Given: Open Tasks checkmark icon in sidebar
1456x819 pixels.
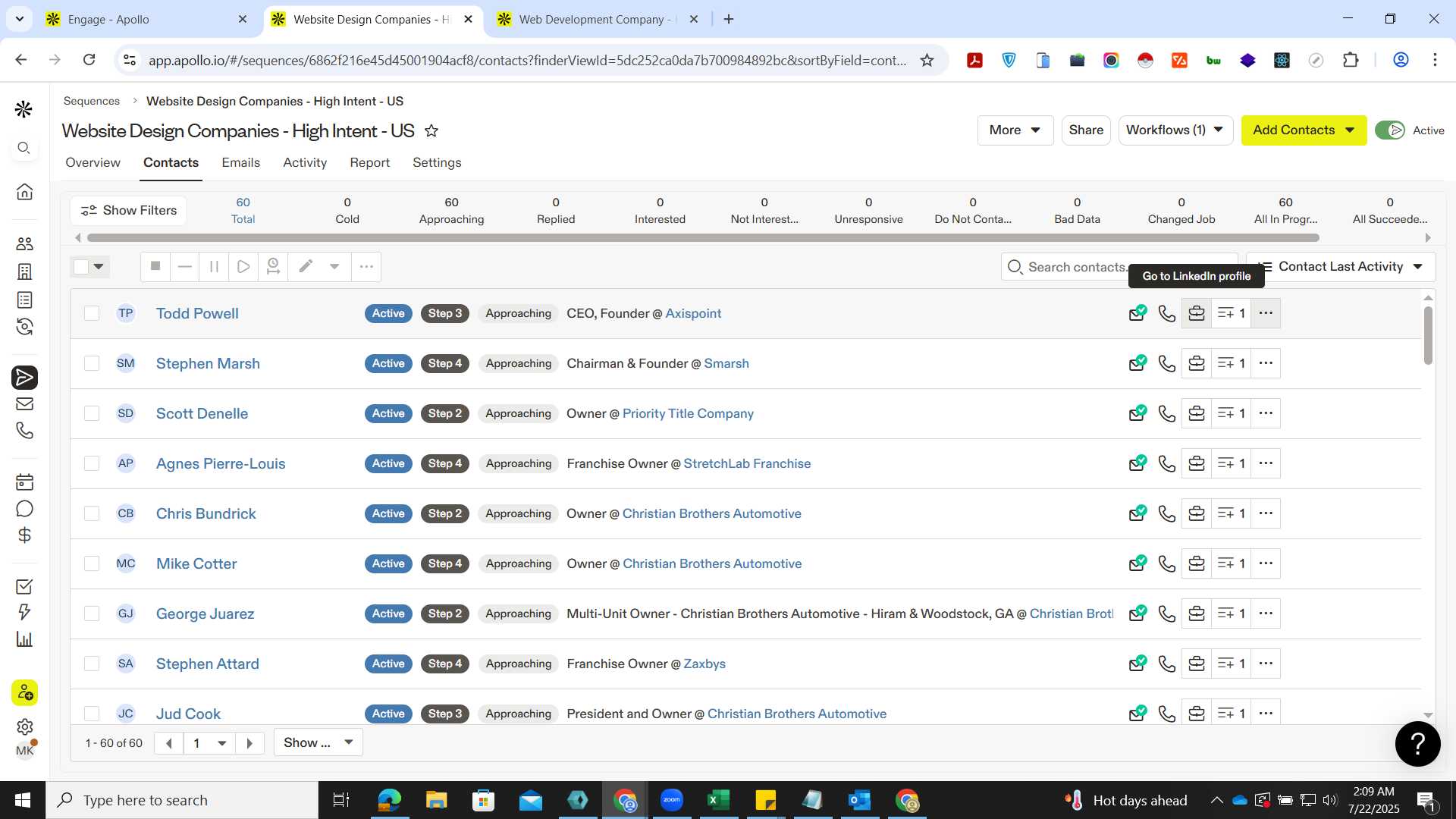Looking at the screenshot, I should coord(24,586).
